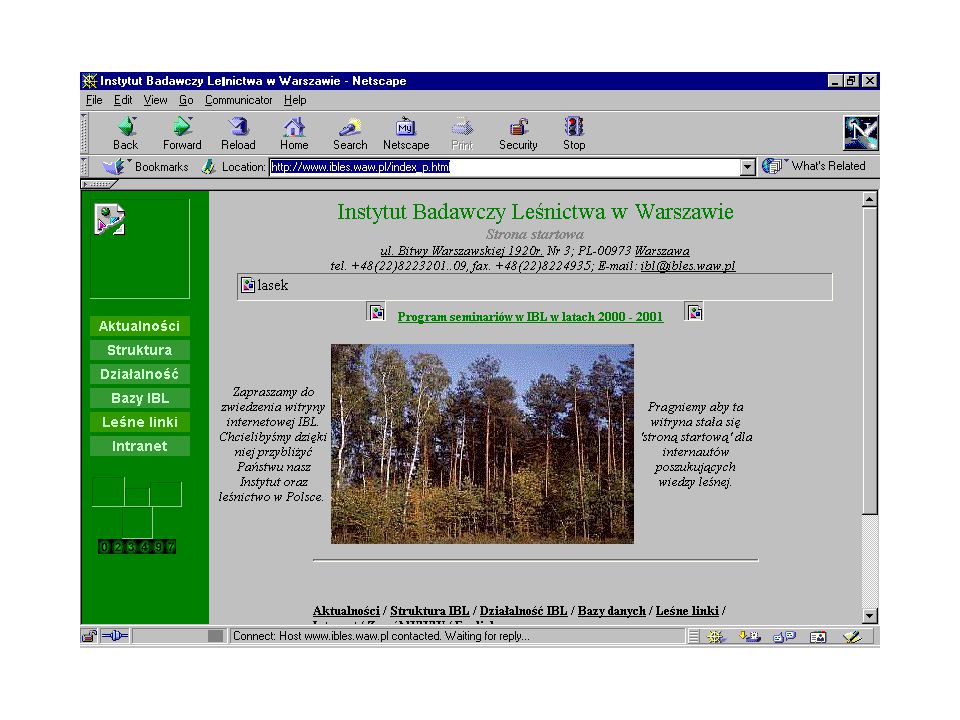Open Navigator from the component bar
Image resolution: width=960 pixels, height=720 pixels.
pyautogui.click(x=714, y=637)
